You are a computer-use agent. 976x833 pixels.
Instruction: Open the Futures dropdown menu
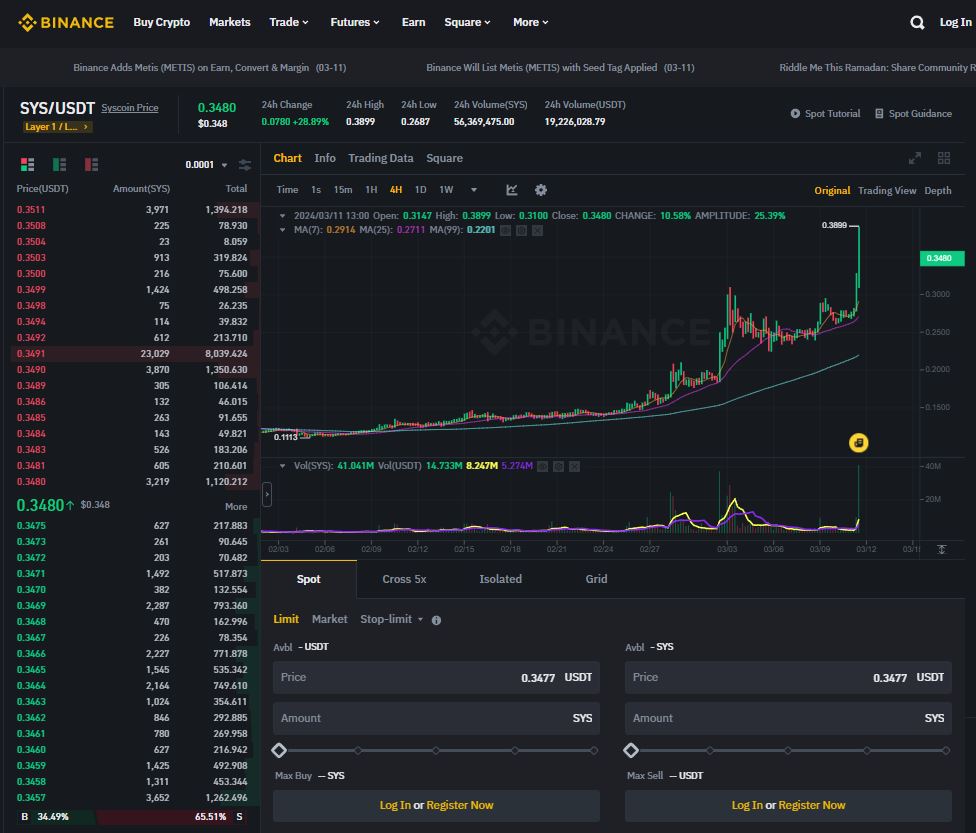pyautogui.click(x=355, y=22)
